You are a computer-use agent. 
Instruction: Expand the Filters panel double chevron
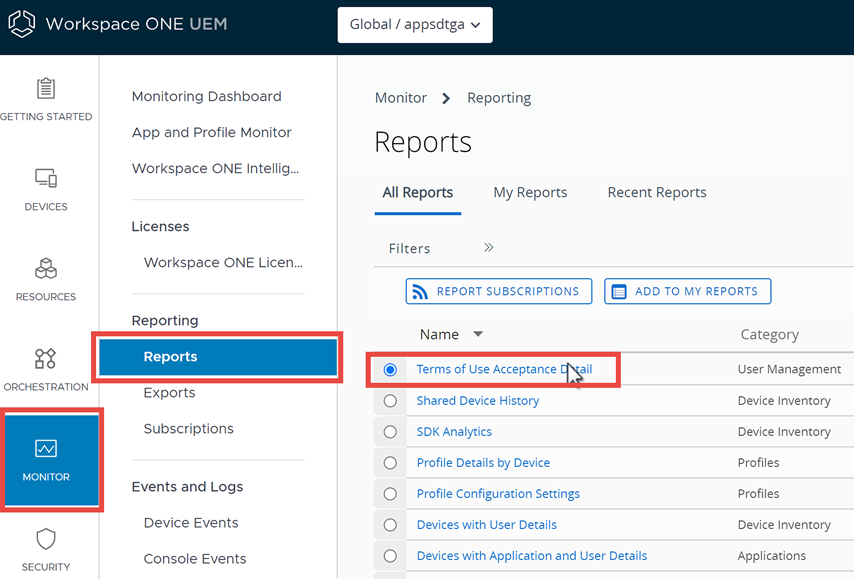tap(489, 248)
